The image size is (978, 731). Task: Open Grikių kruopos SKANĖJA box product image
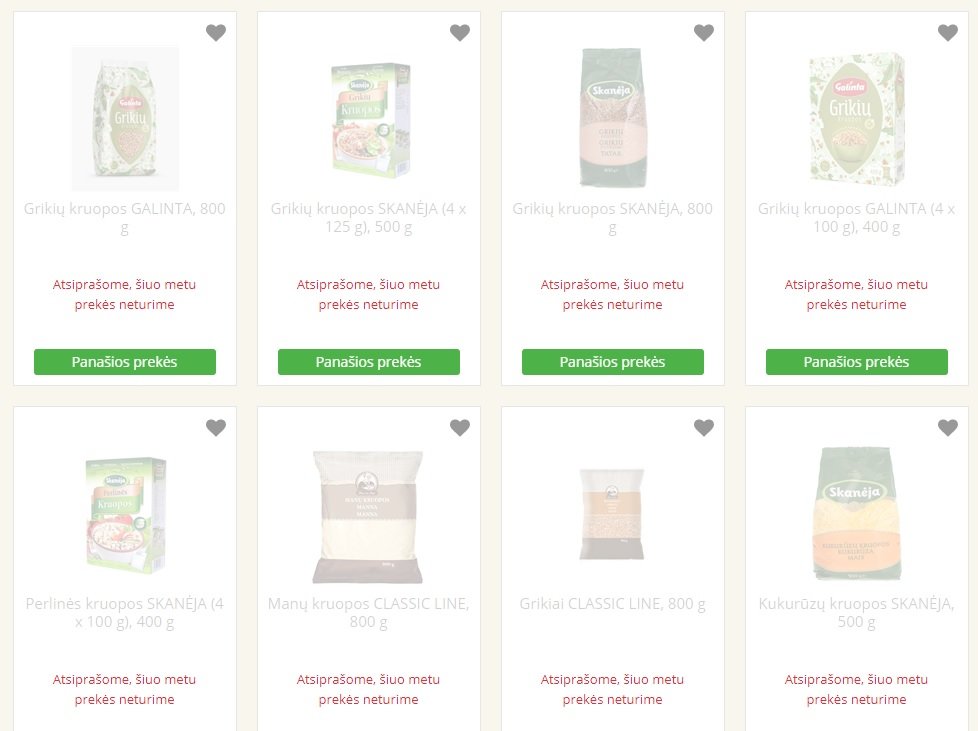point(369,120)
